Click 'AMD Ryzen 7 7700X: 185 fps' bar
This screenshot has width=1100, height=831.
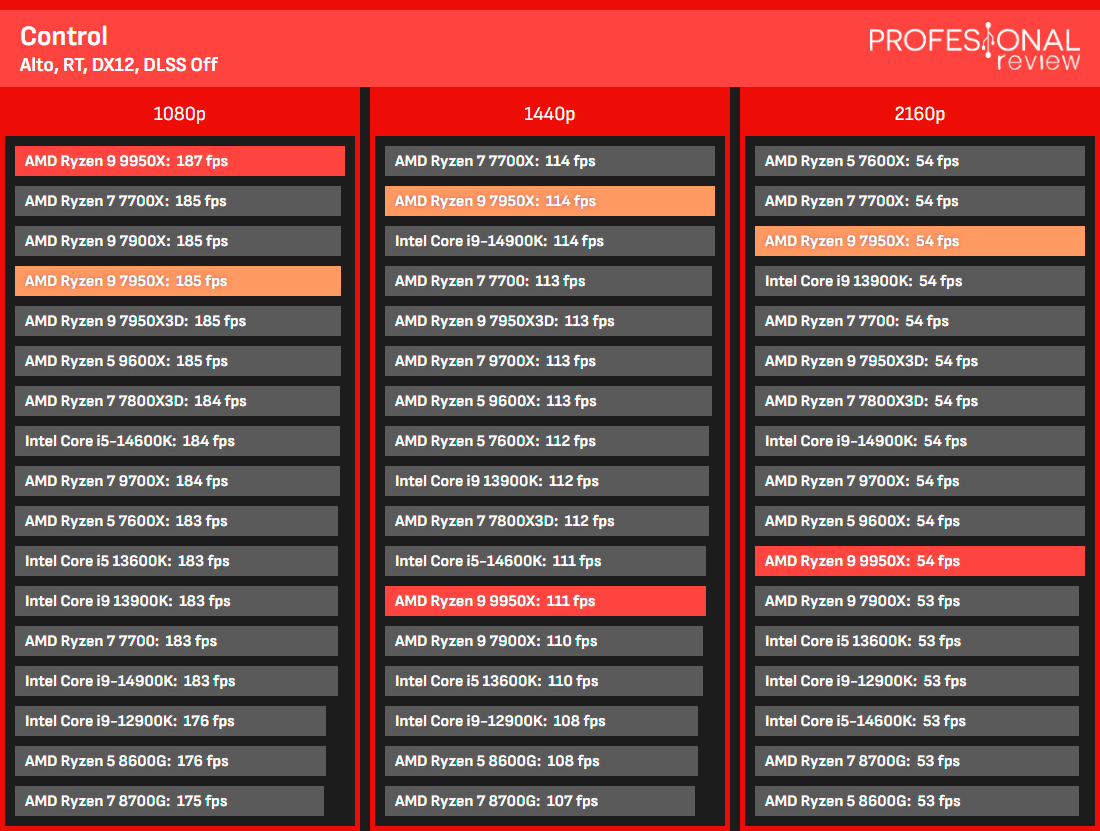[177, 201]
